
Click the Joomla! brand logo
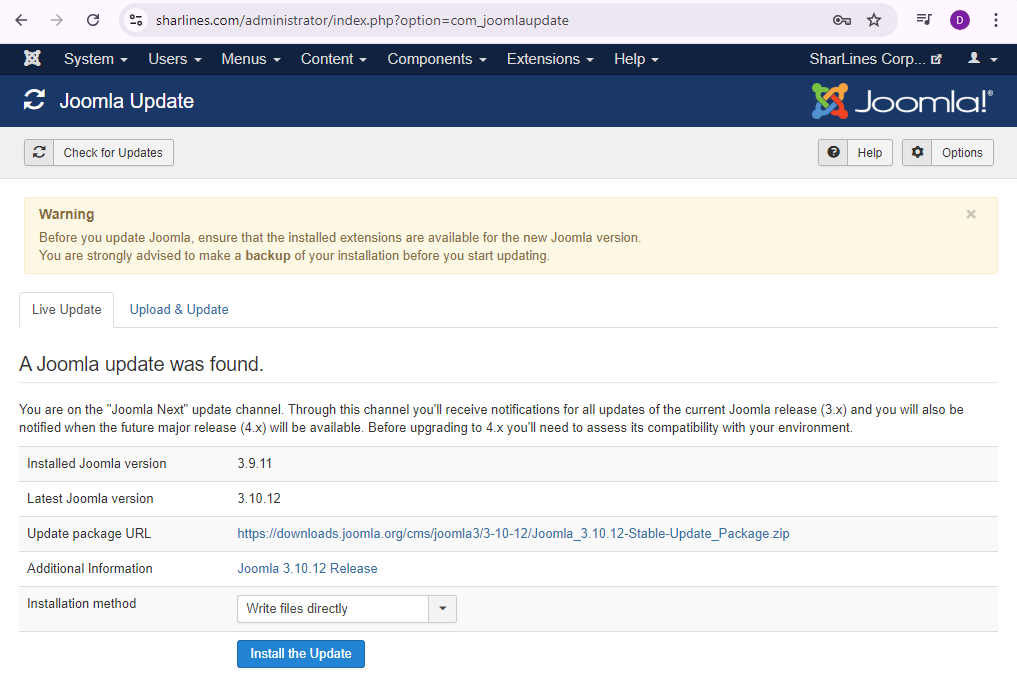pyautogui.click(x=902, y=101)
